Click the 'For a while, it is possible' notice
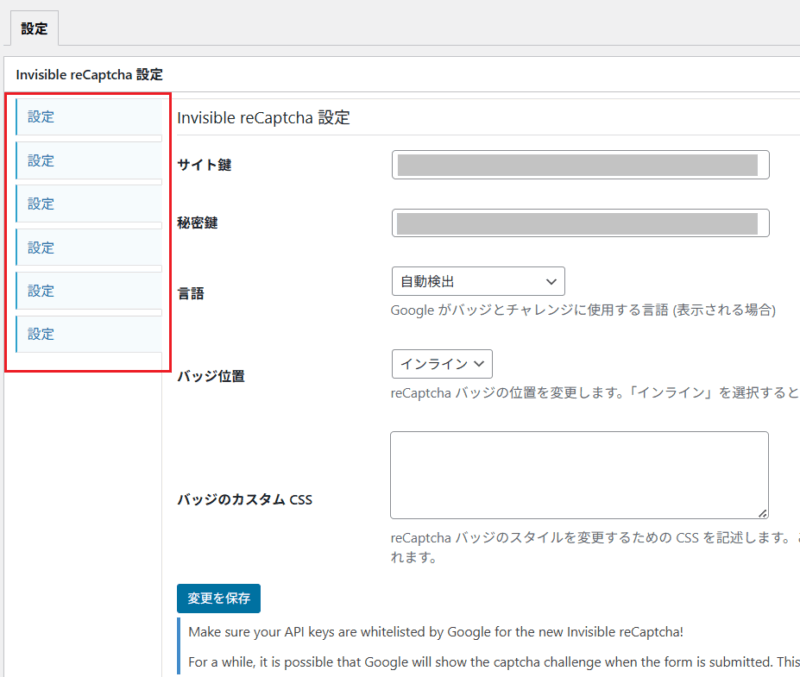The image size is (800, 677). click(493, 662)
